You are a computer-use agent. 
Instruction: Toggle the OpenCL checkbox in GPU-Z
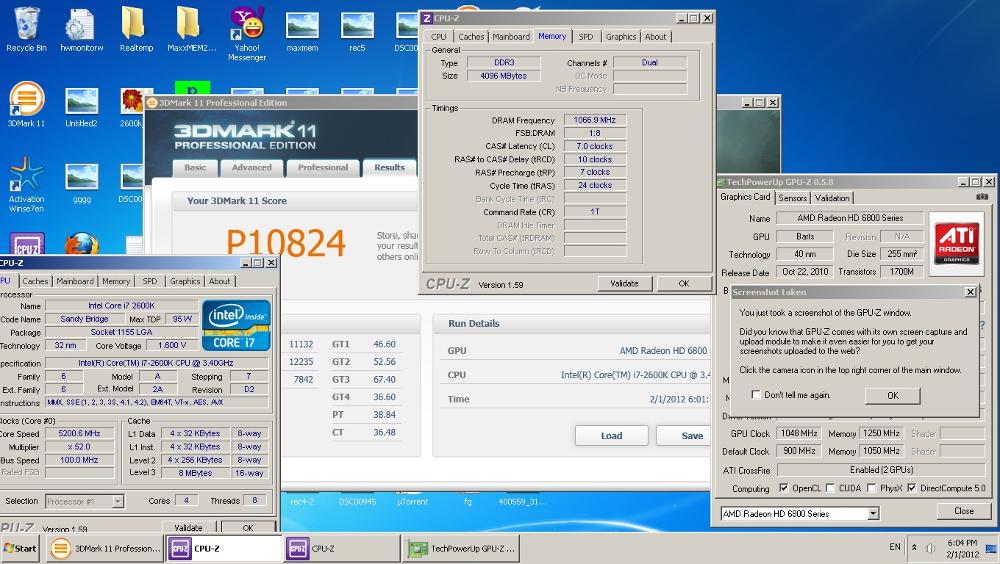click(x=783, y=488)
